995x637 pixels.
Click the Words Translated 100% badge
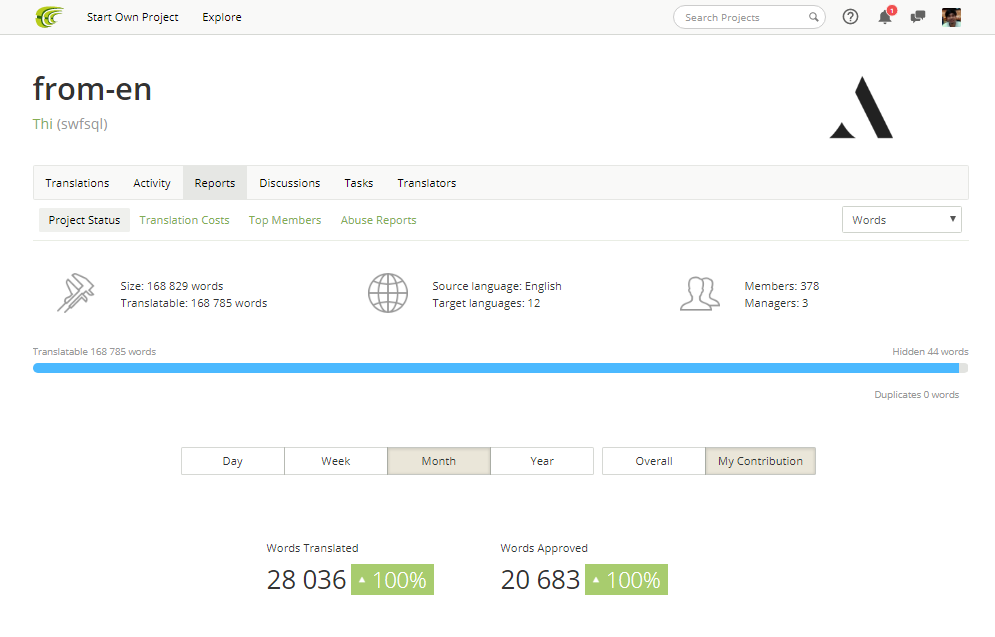pyautogui.click(x=392, y=579)
